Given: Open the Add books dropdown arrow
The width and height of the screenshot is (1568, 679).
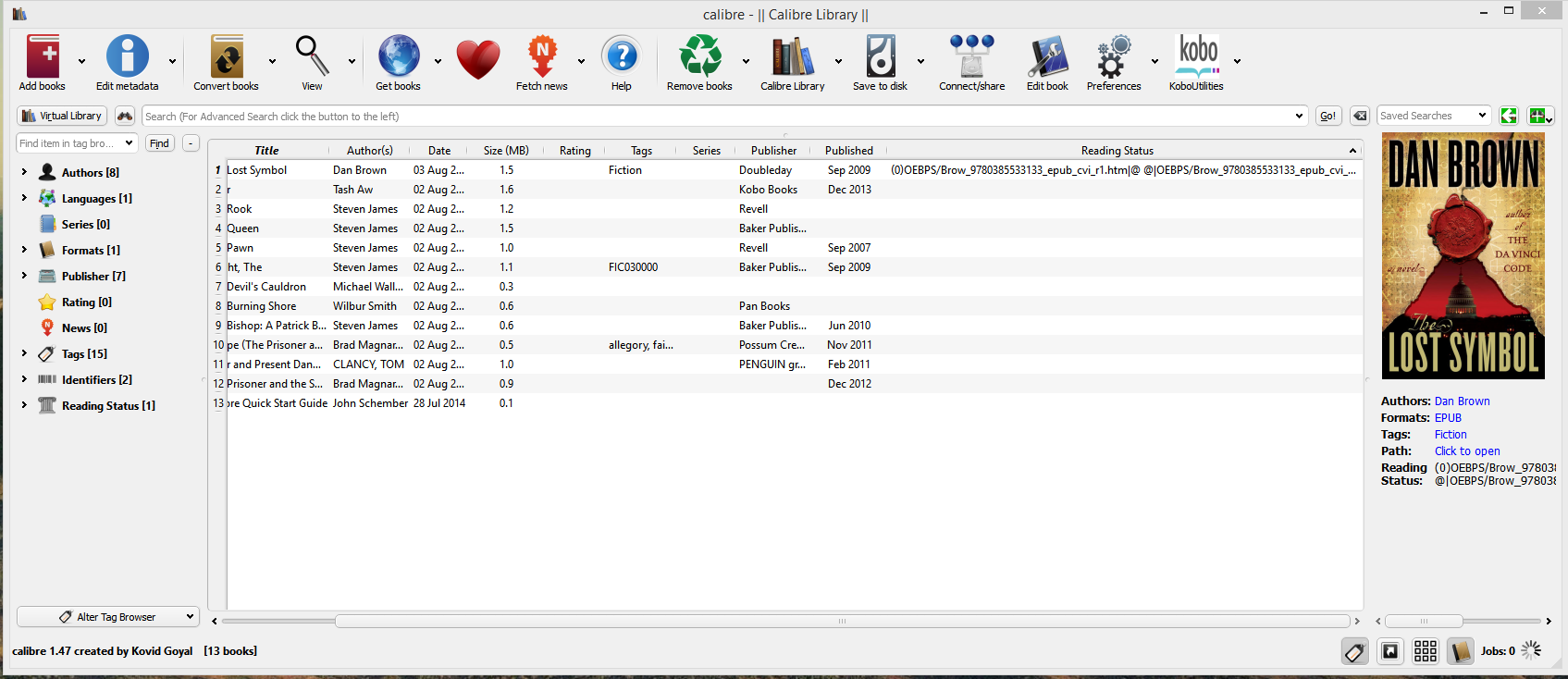Looking at the screenshot, I should (x=81, y=61).
